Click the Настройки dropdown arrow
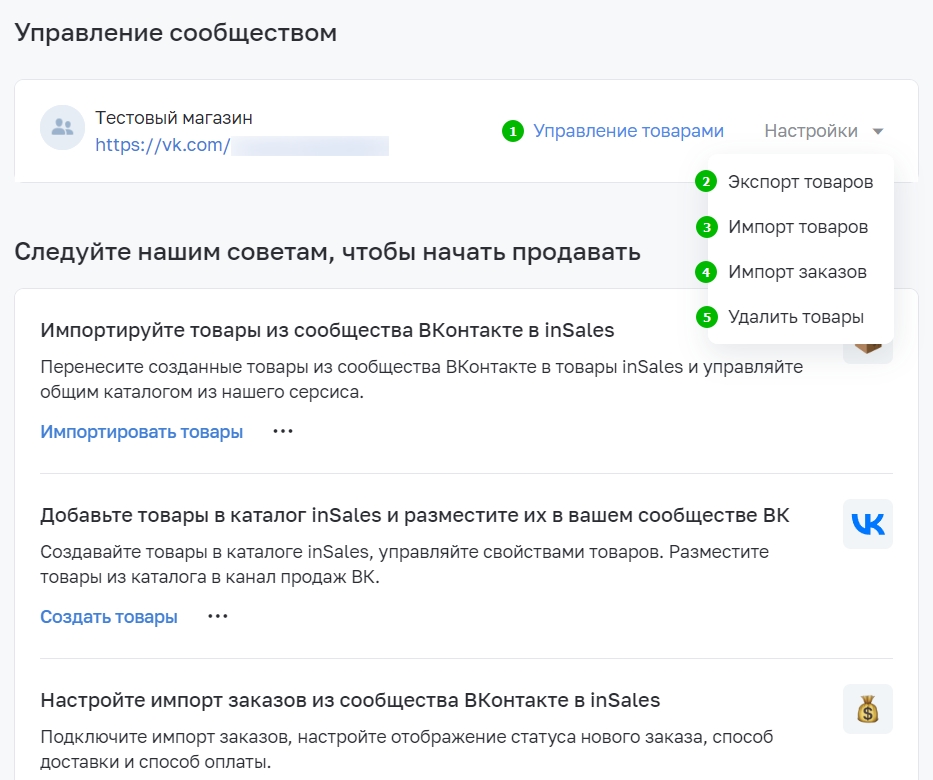Image resolution: width=933 pixels, height=780 pixels. pos(878,131)
